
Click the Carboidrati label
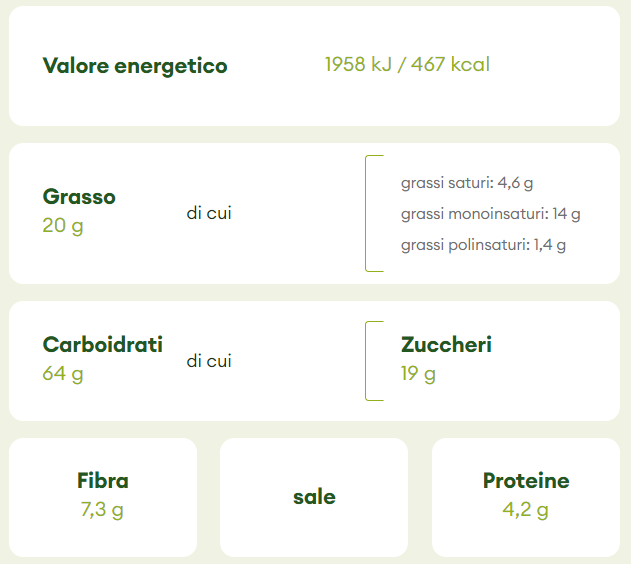click(103, 345)
